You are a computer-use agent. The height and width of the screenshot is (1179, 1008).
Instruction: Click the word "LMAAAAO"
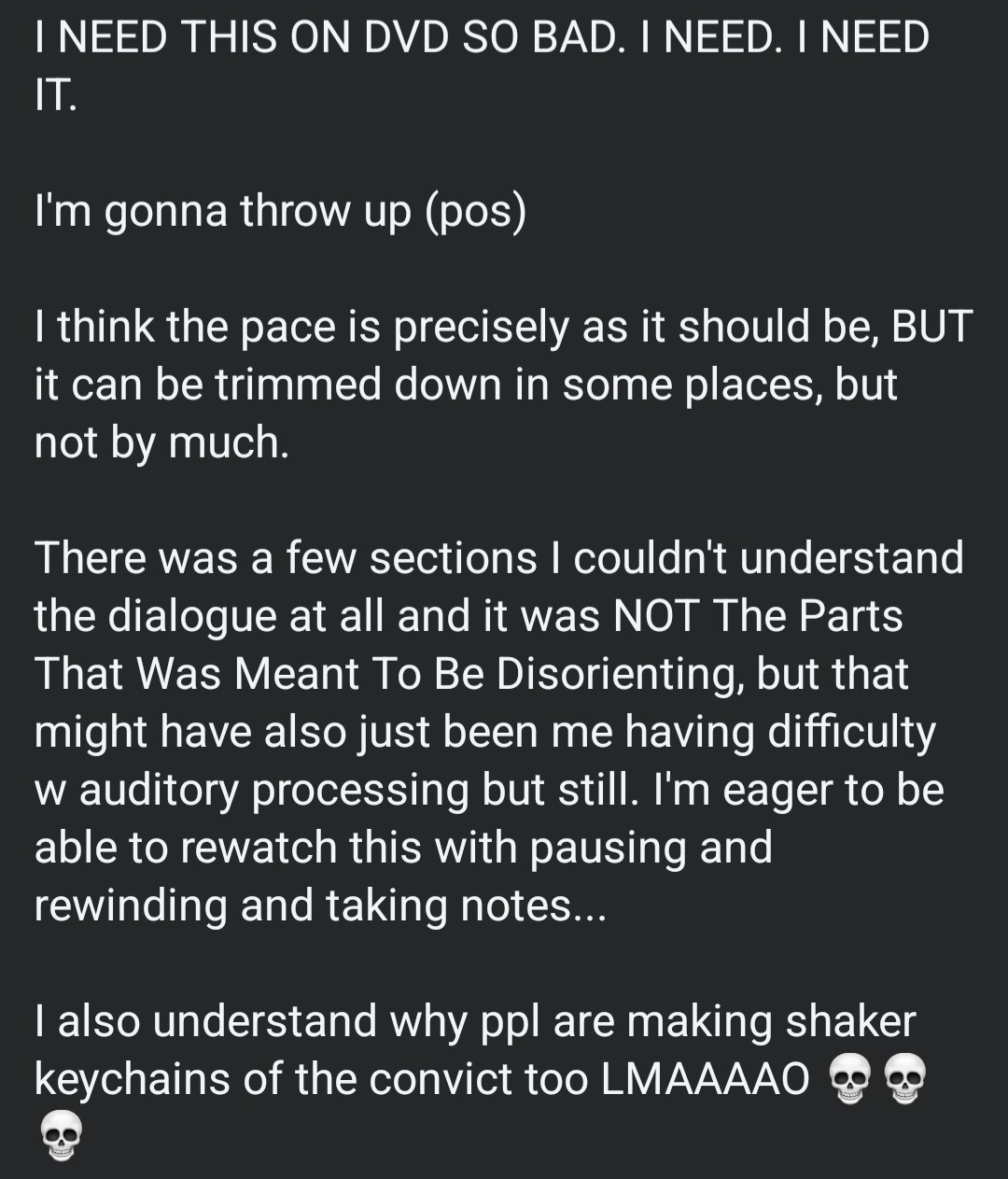(706, 1079)
